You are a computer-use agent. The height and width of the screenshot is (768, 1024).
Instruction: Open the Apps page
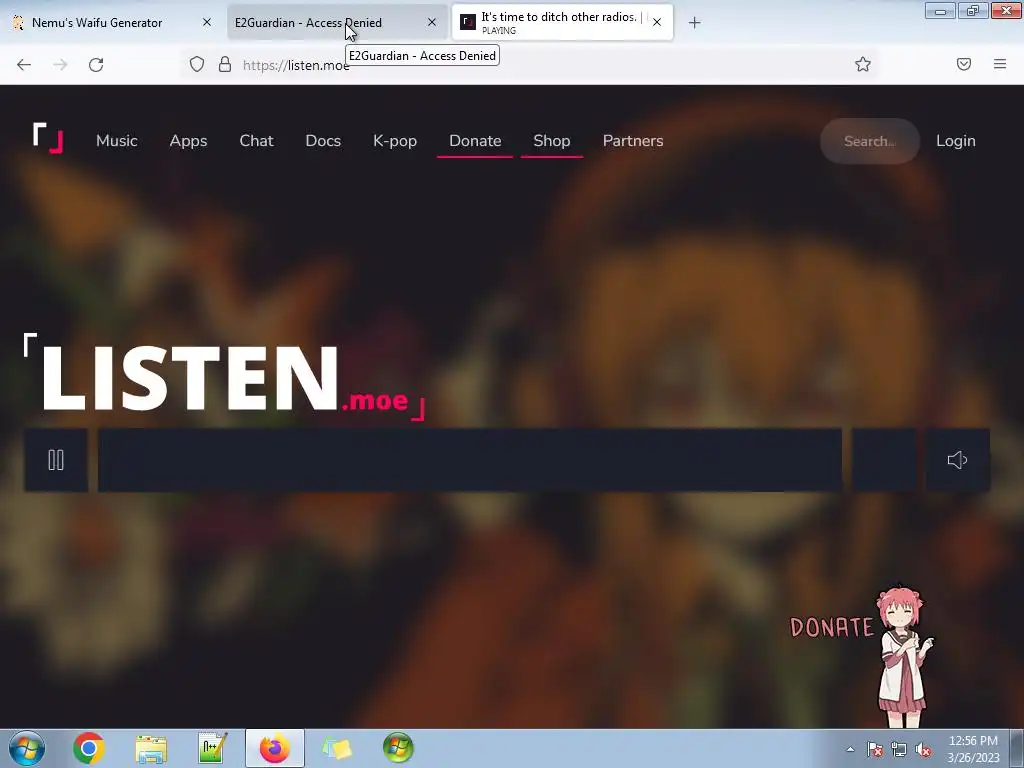pos(188,140)
